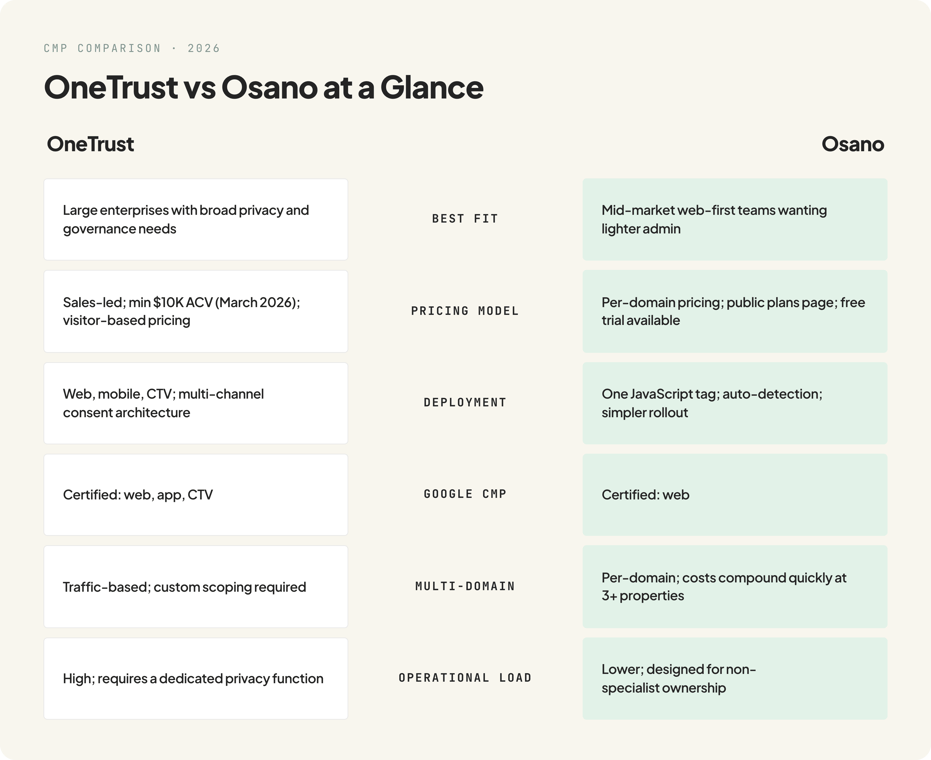Screen dimensions: 931x760
Task: Open the Large enterprises best-fit card
Action: click(x=196, y=219)
